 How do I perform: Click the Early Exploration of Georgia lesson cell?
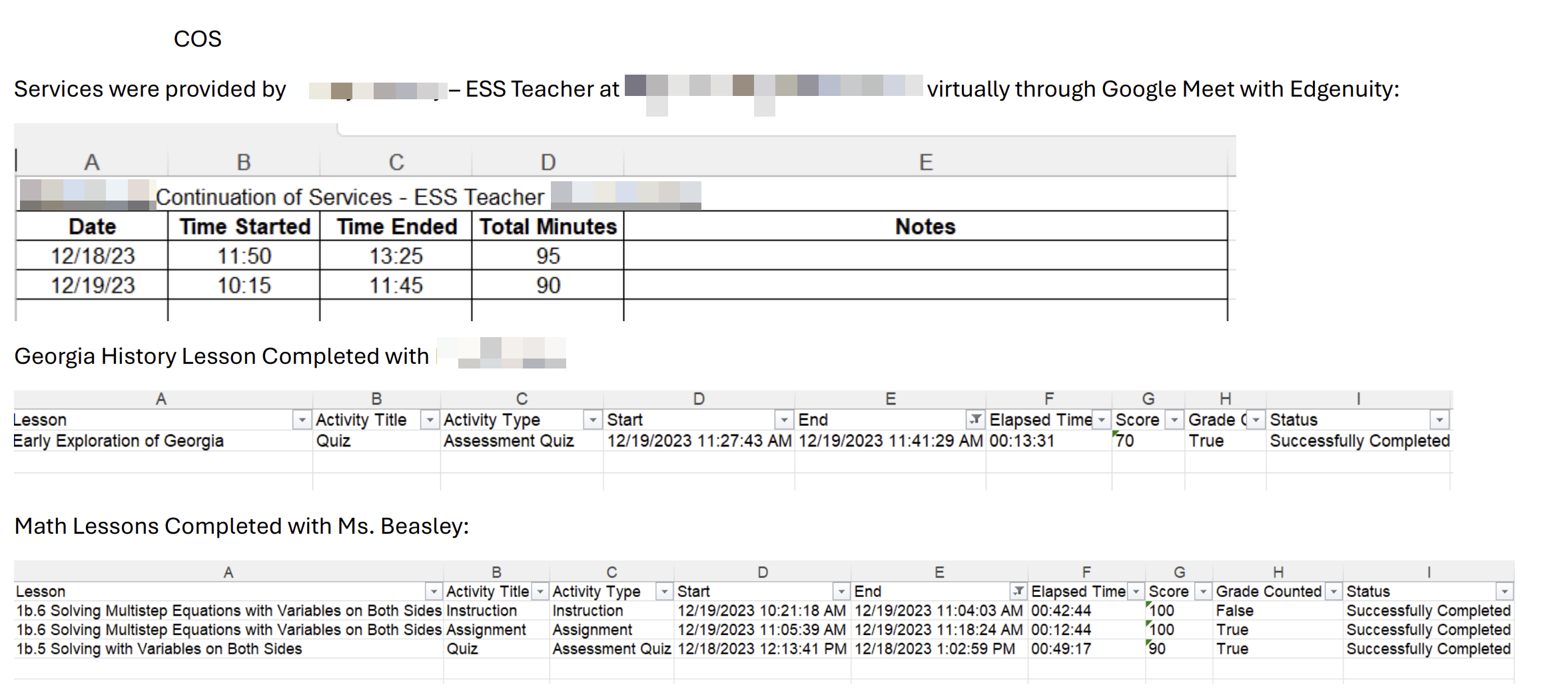tap(119, 441)
